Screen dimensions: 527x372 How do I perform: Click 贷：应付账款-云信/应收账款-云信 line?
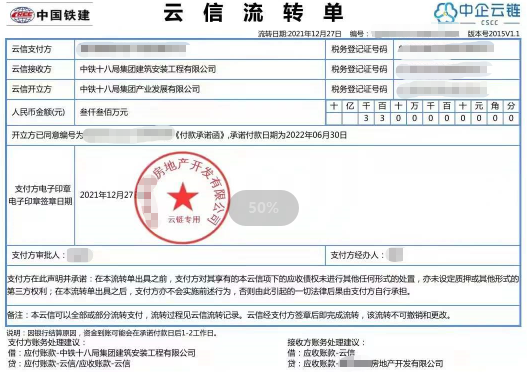(69, 363)
